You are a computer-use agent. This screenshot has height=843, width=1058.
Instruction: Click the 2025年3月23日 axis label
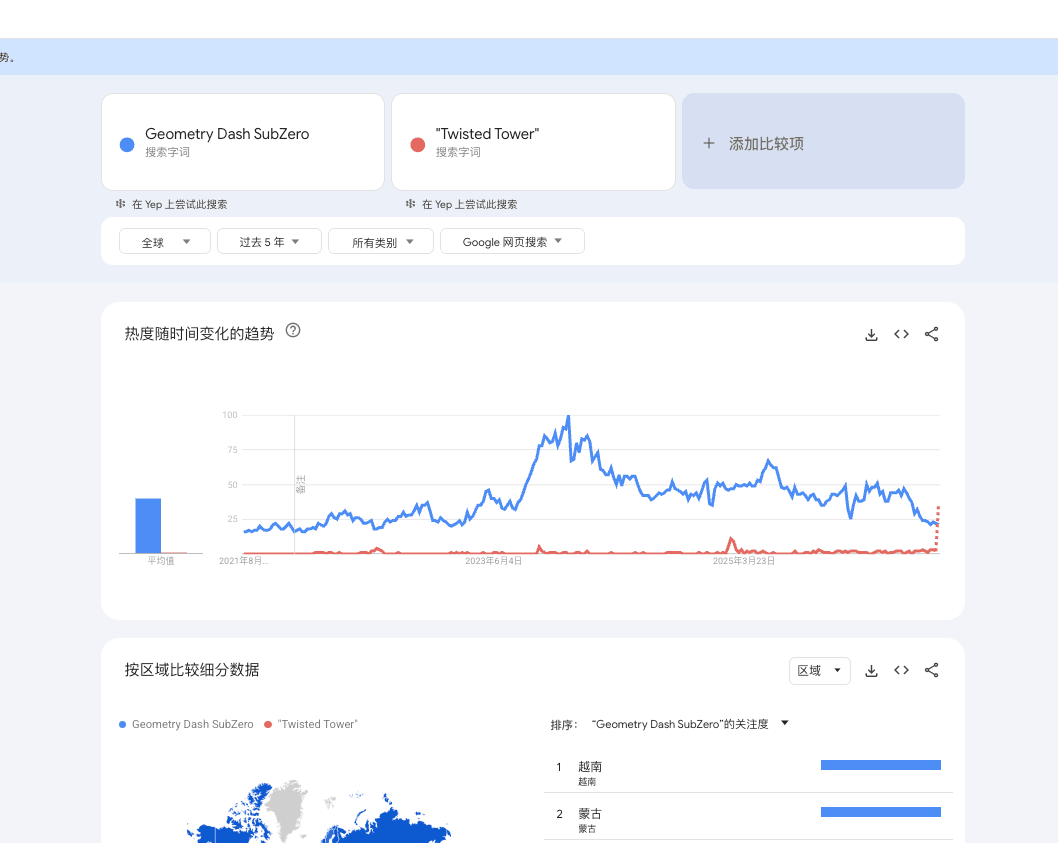point(744,561)
